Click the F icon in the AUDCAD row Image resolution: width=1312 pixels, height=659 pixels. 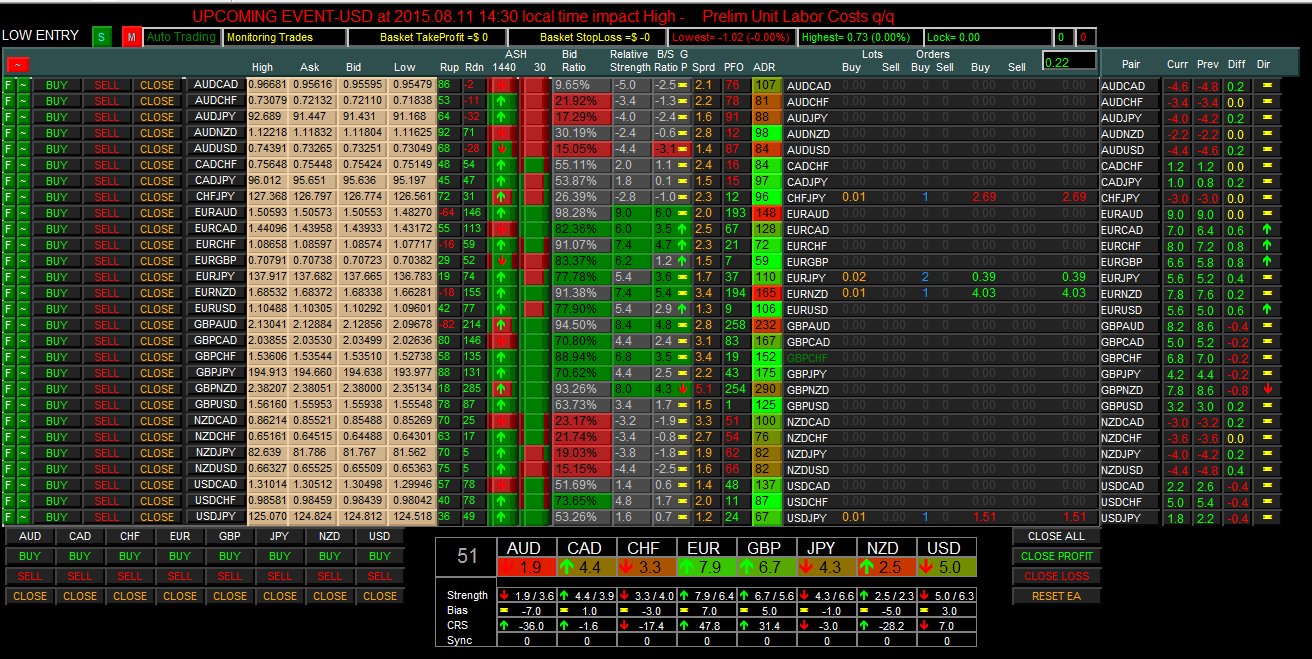click(8, 85)
